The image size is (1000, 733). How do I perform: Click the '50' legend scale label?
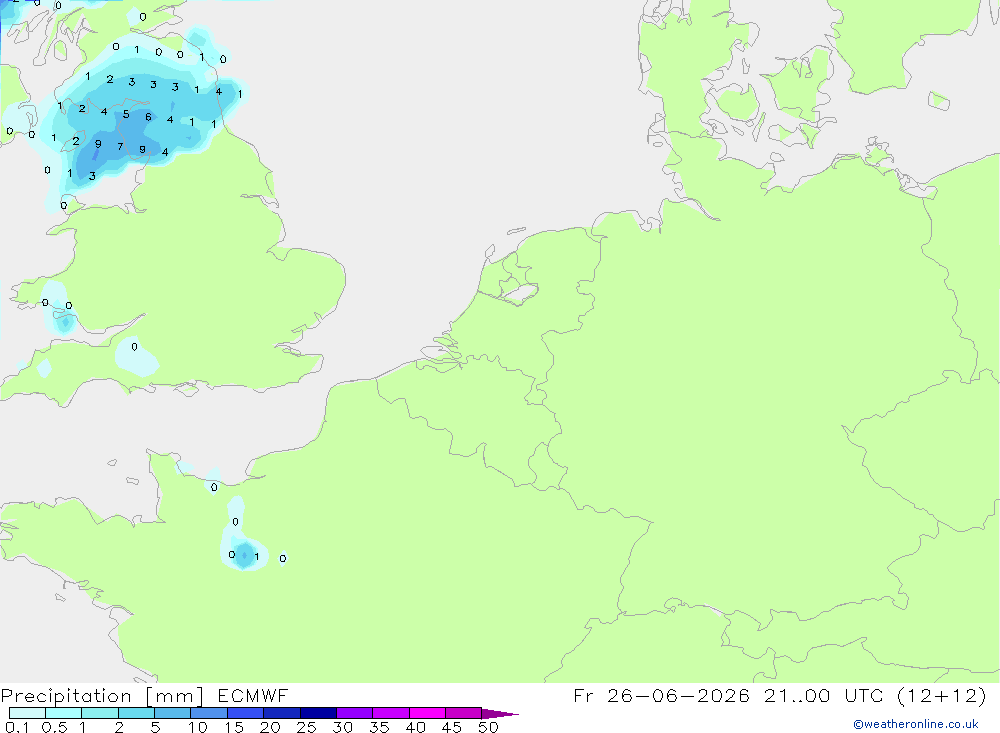click(488, 727)
